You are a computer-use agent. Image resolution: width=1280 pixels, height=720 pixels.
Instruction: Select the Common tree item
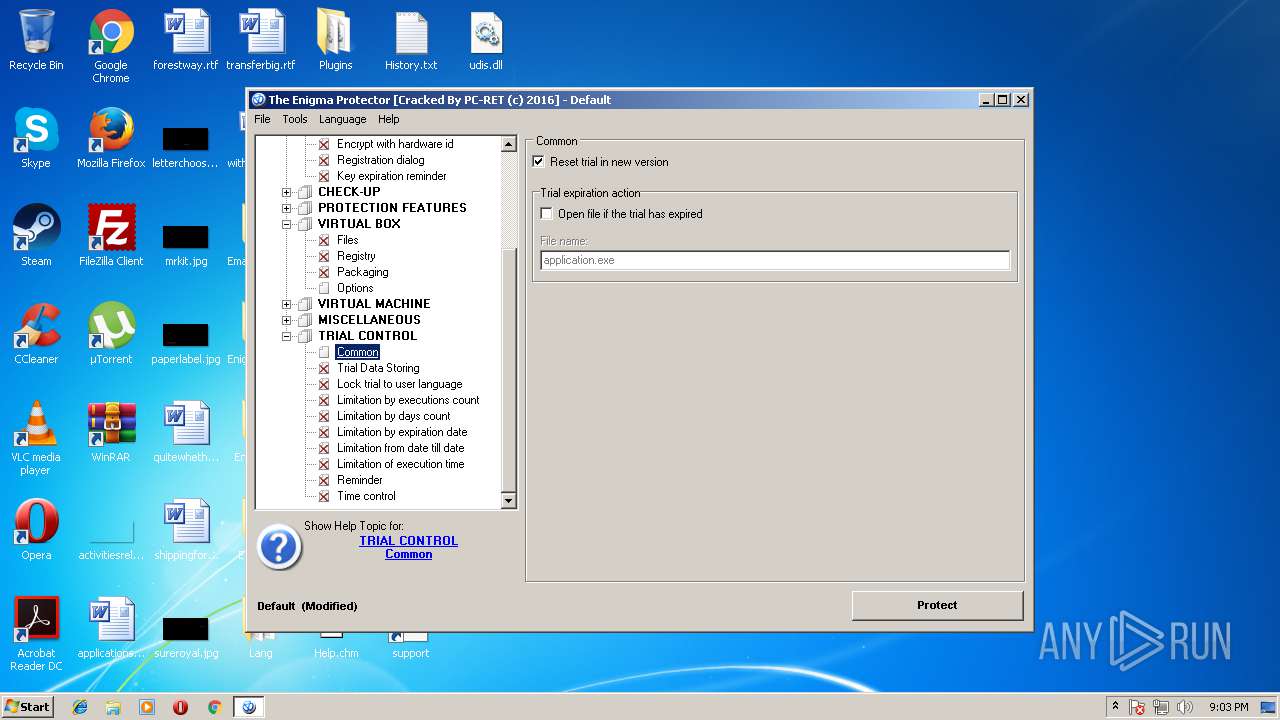coord(357,352)
